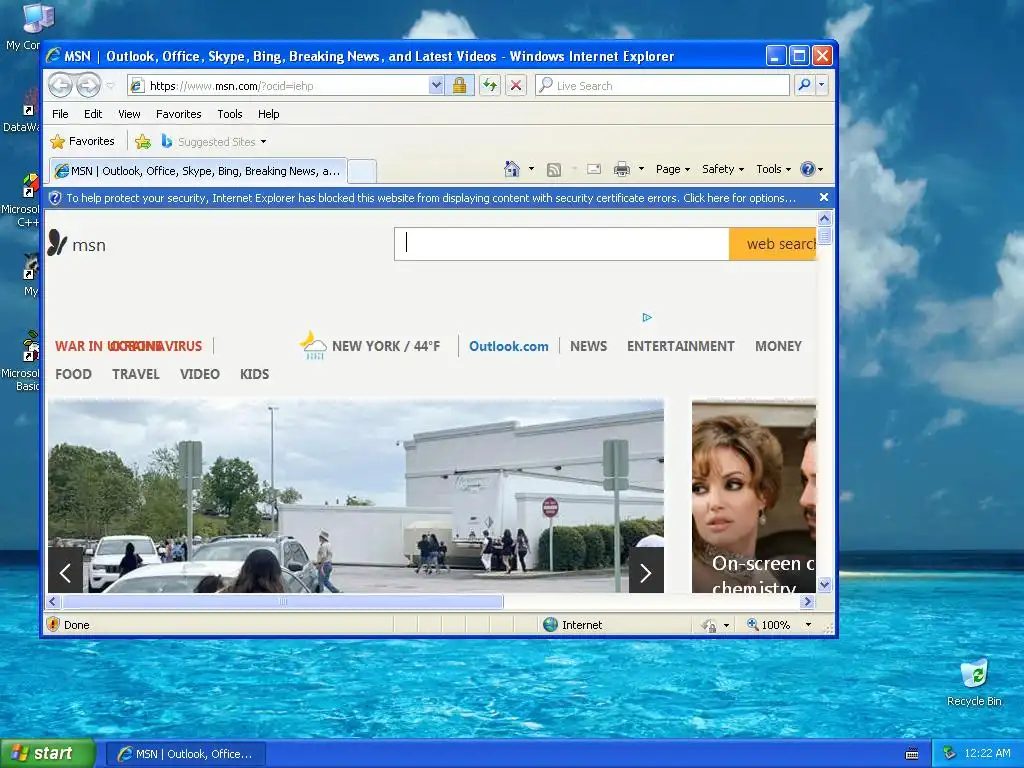Refresh the page with the green arrows
Screen dimensions: 1024x768
point(490,86)
